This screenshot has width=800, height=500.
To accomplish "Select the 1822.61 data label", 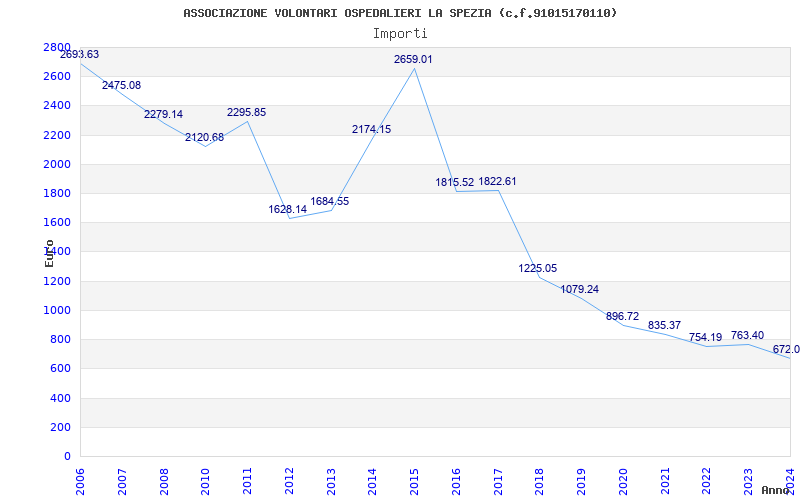I will [x=497, y=182].
